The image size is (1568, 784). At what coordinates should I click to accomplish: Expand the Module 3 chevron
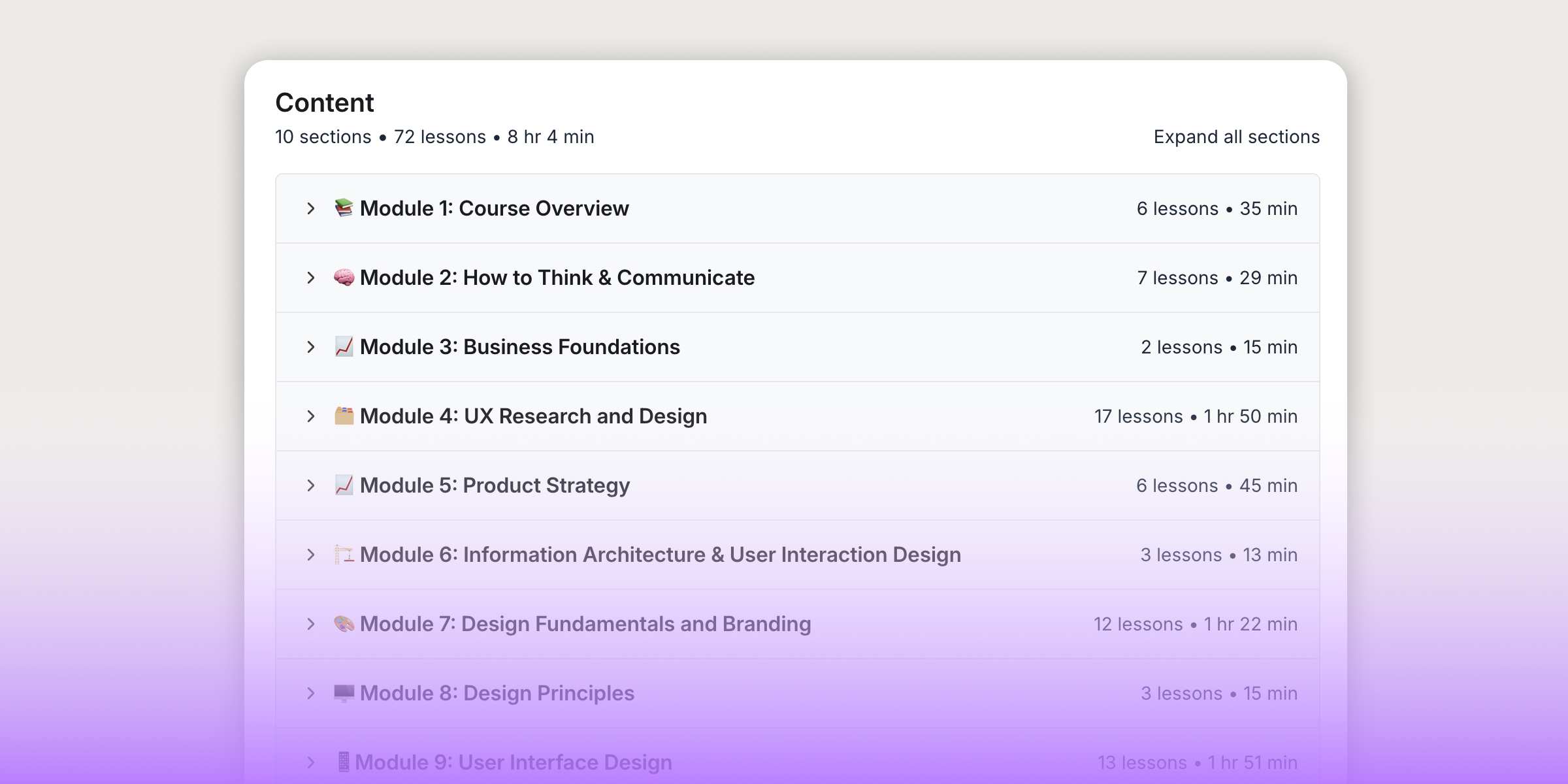point(311,347)
